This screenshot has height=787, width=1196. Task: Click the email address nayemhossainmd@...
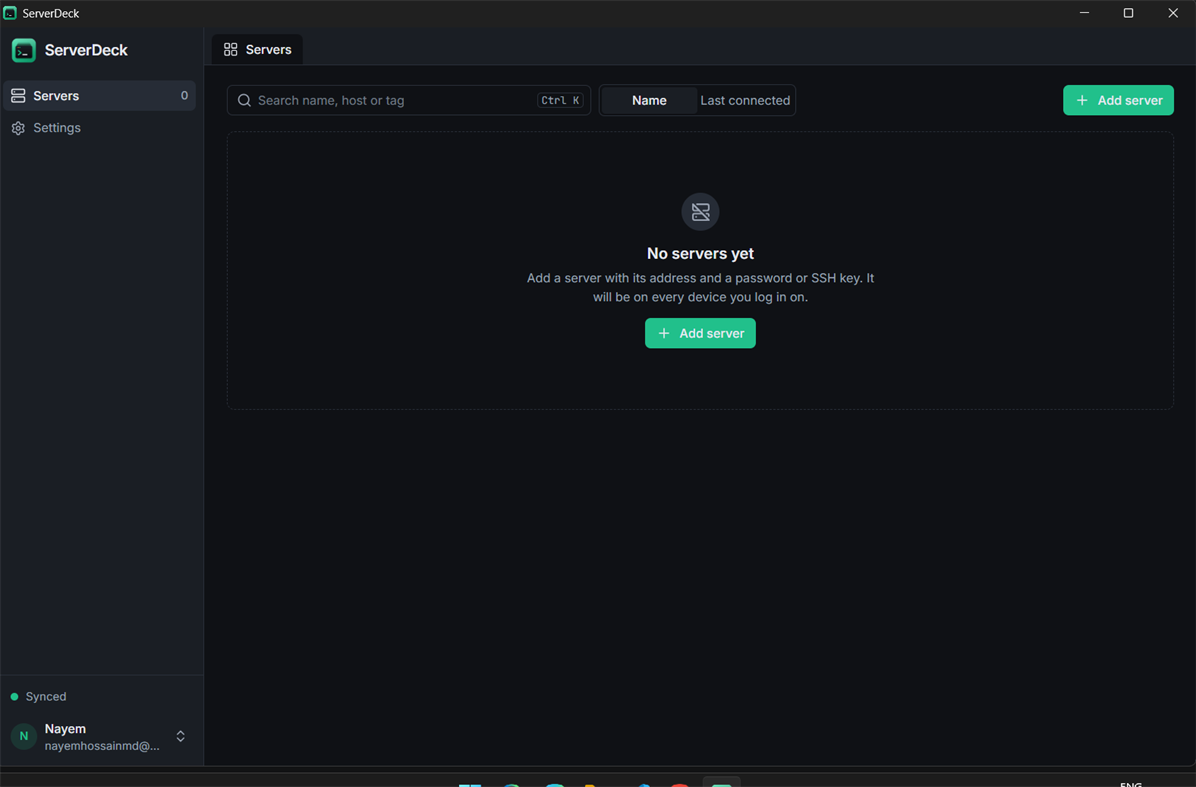pyautogui.click(x=102, y=746)
